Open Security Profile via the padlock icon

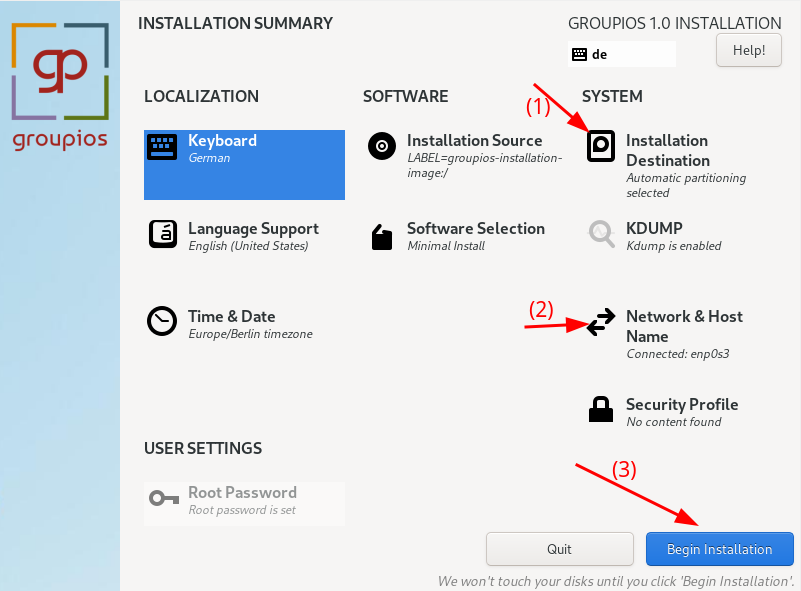[x=601, y=410]
